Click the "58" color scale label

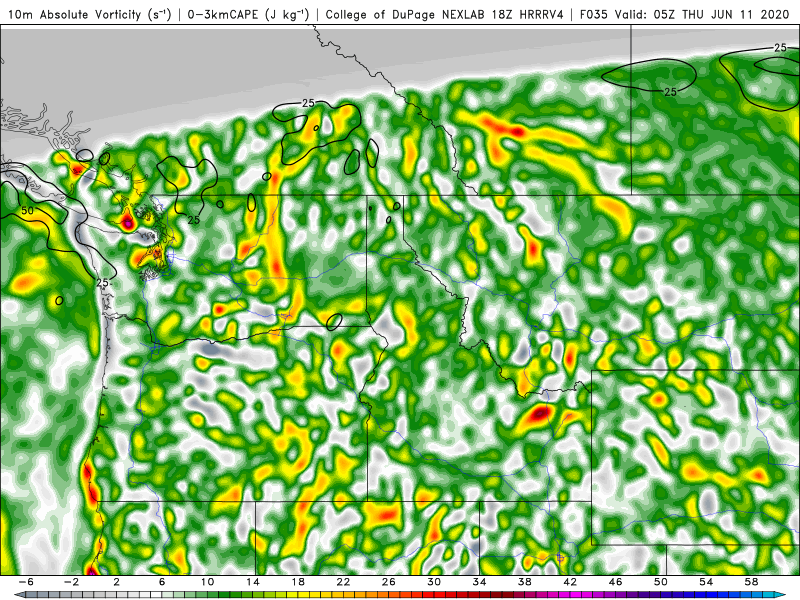tap(752, 582)
